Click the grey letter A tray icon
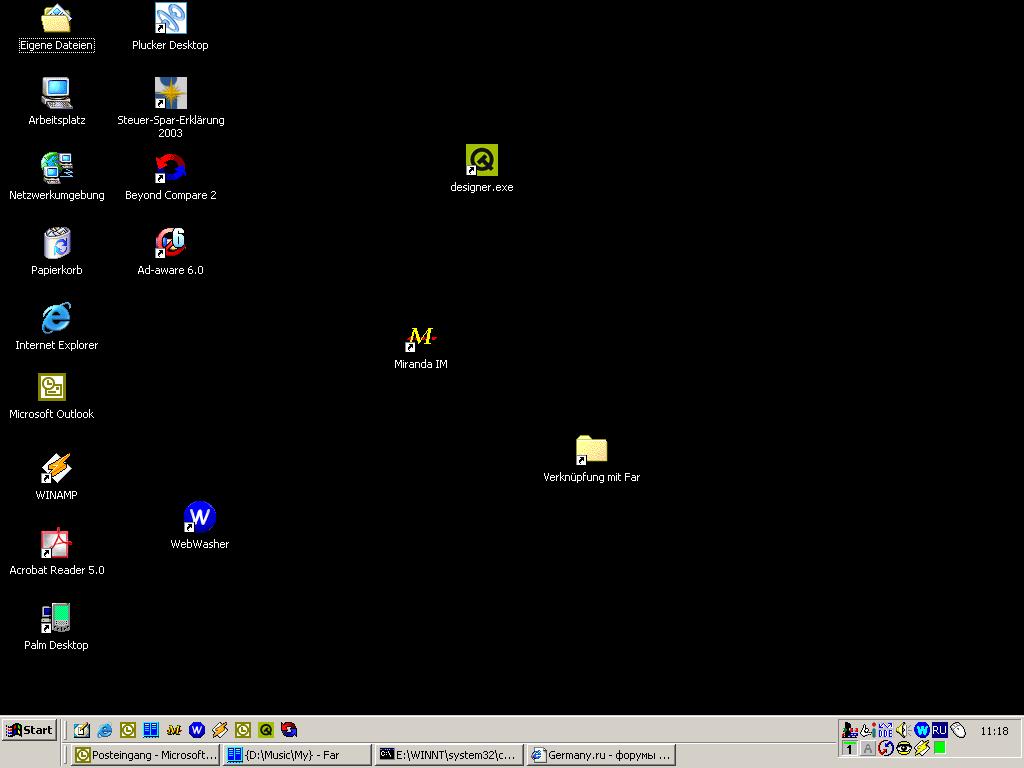Viewport: 1024px width, 768px height. pos(867,748)
